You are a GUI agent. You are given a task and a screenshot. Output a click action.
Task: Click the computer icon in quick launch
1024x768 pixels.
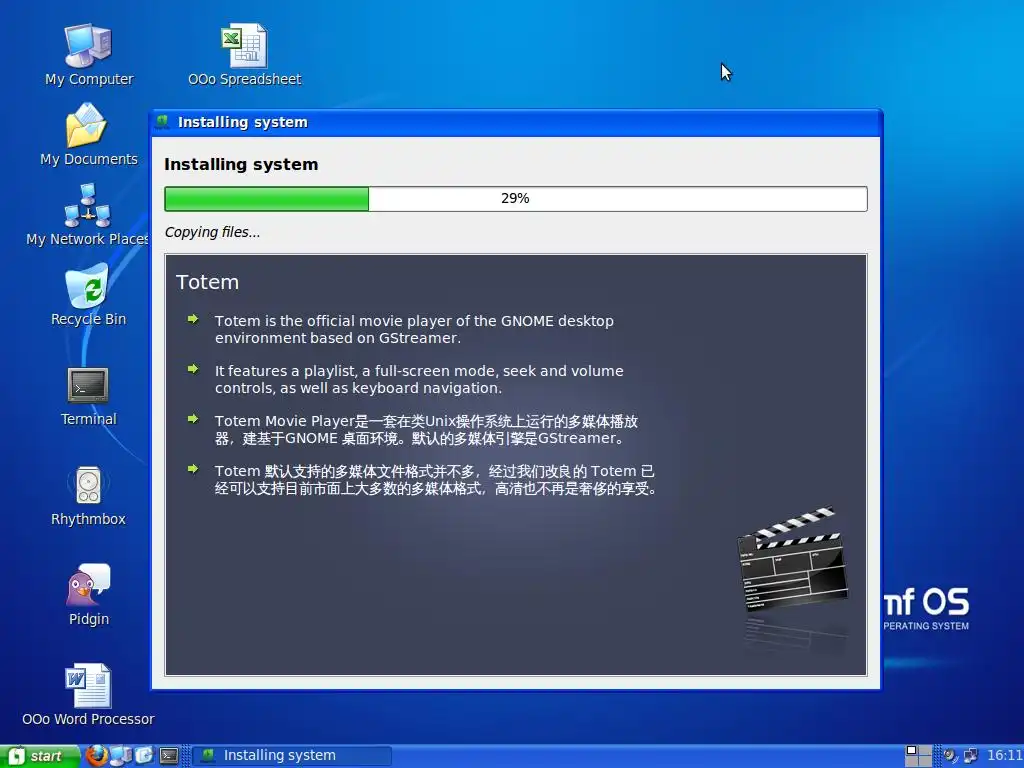point(121,756)
